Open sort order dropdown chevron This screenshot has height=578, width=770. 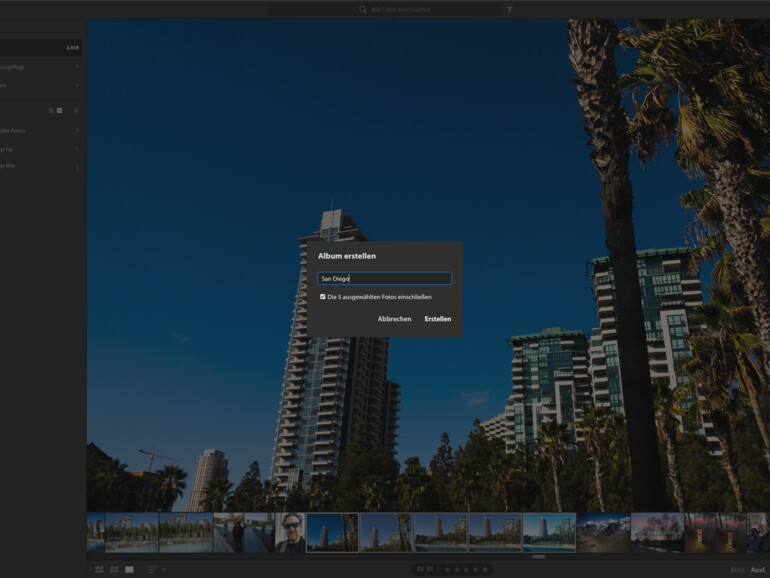(164, 569)
